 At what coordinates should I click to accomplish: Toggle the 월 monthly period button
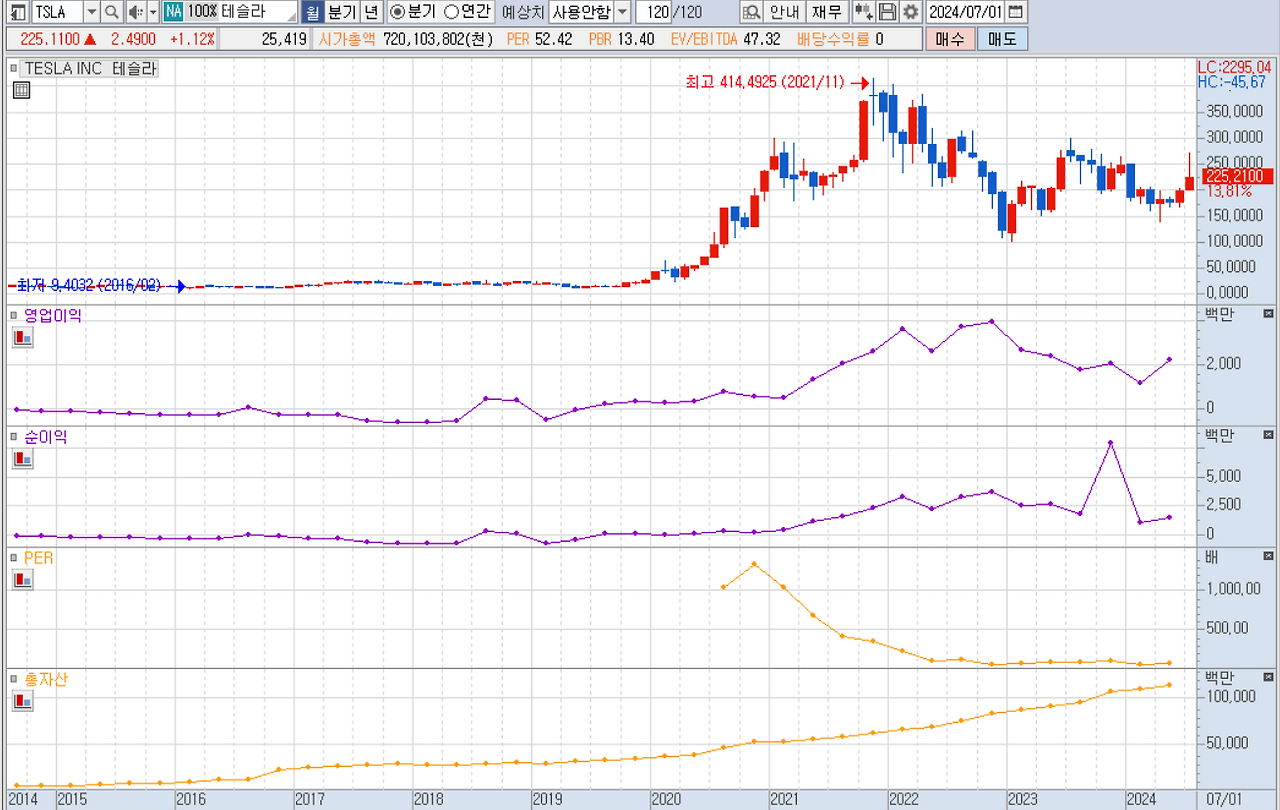(x=312, y=12)
